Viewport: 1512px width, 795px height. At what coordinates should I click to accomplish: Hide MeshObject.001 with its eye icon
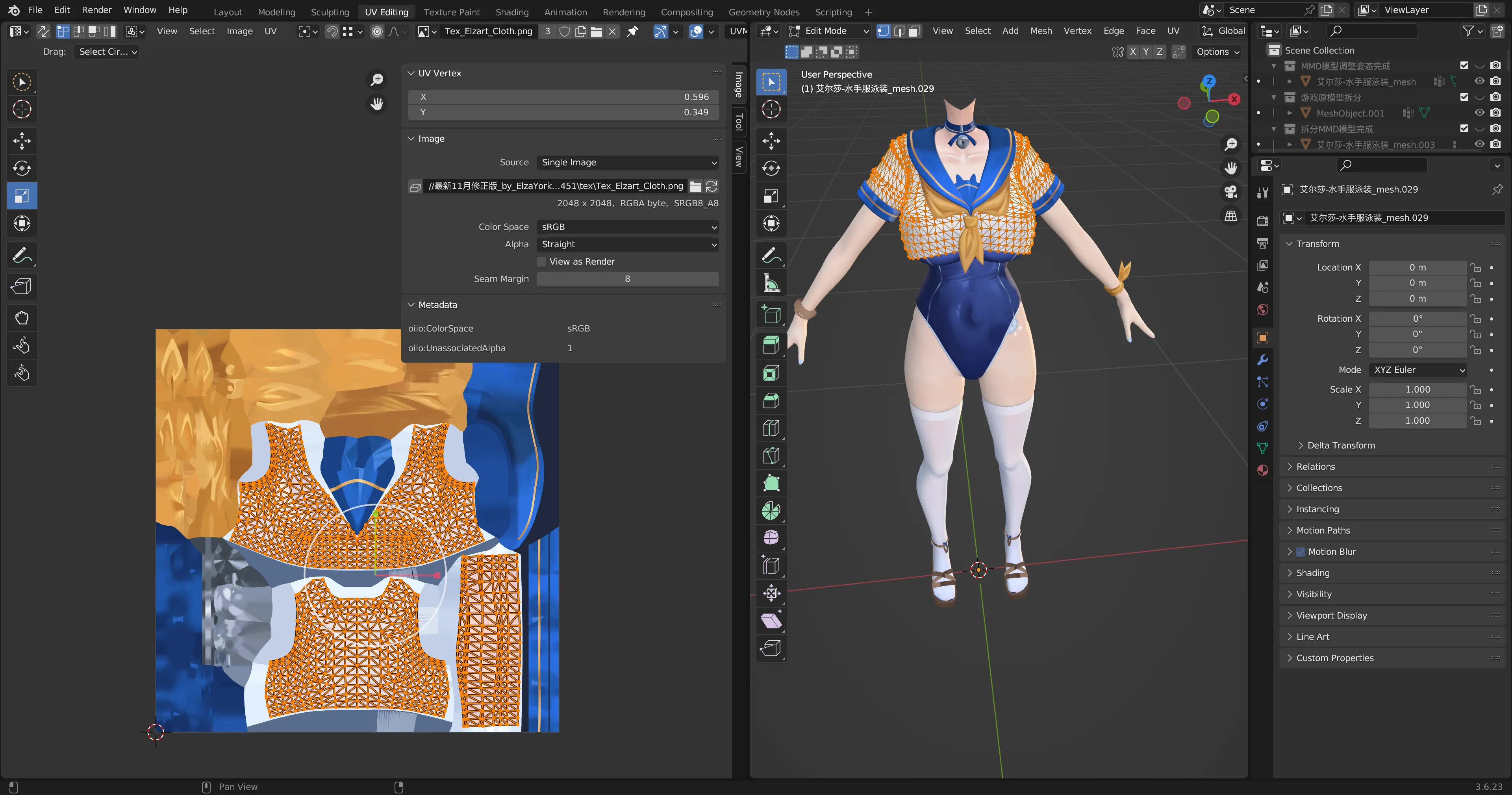pos(1479,113)
